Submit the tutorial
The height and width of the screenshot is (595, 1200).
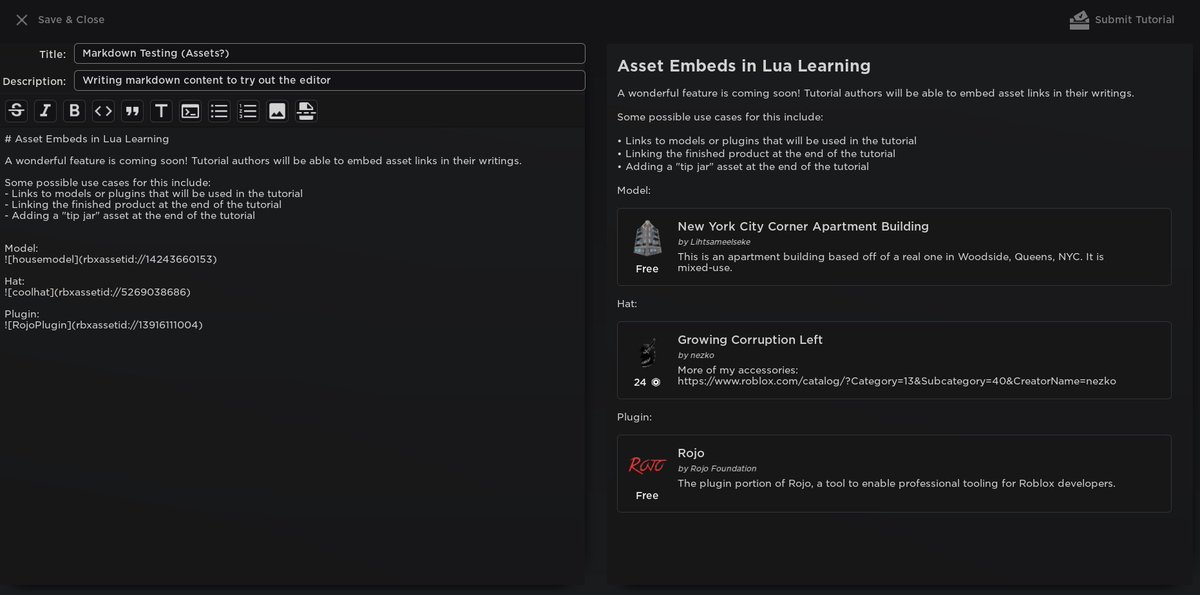[x=1135, y=20]
